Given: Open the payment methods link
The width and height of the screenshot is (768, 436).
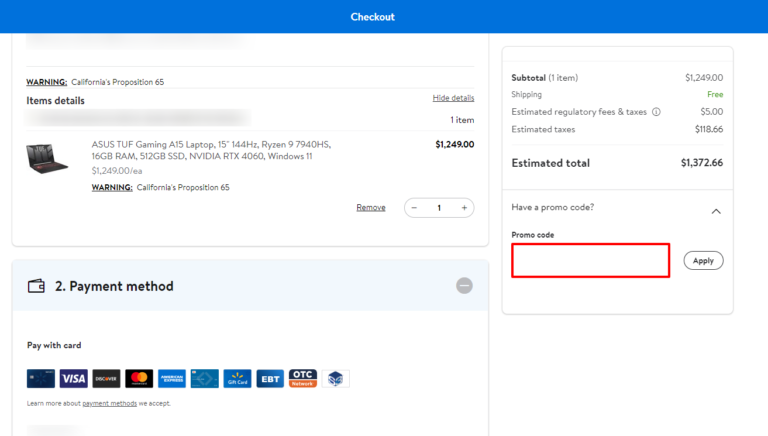Looking at the screenshot, I should point(110,403).
